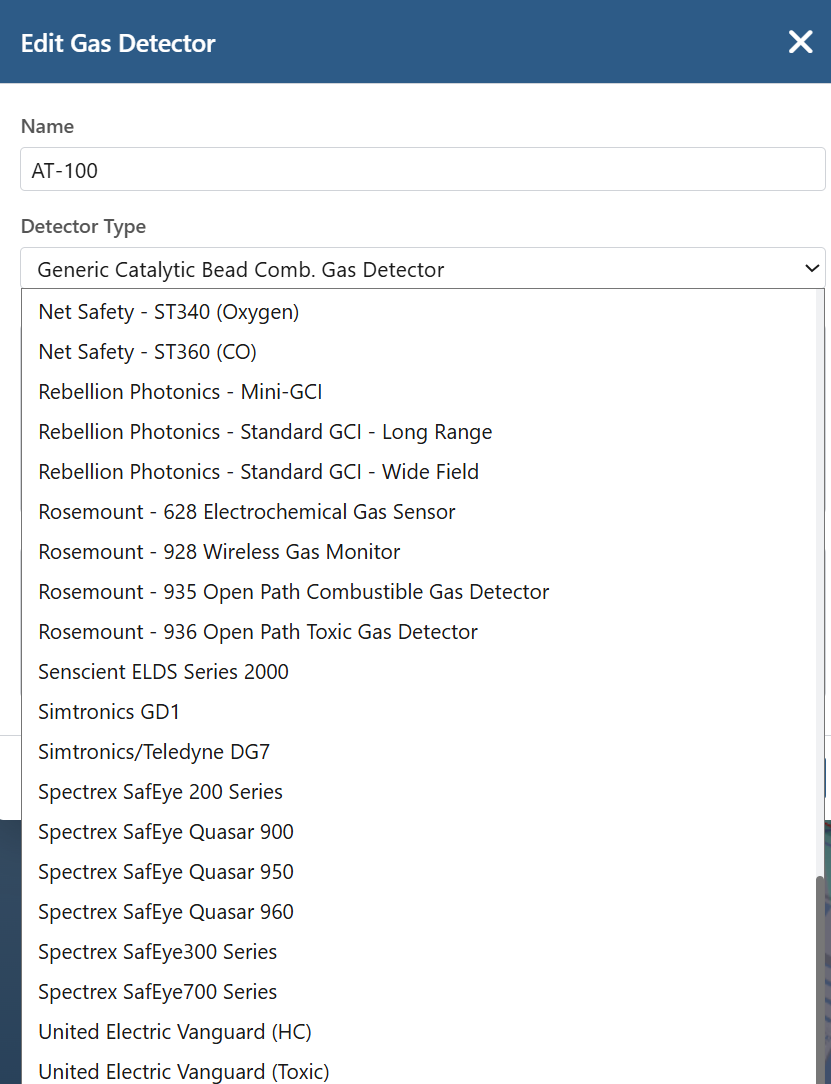
Task: Select Rosemount - 628 Electrochemical Gas Sensor
Action: point(419,512)
